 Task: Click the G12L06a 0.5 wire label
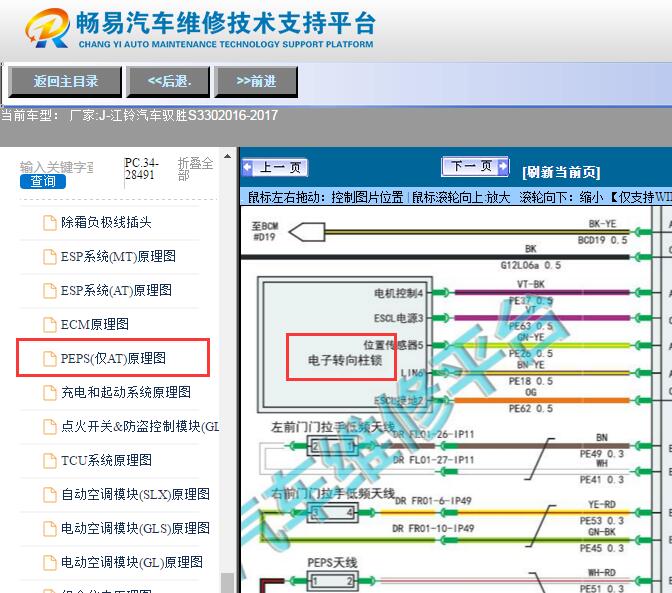coord(531,266)
